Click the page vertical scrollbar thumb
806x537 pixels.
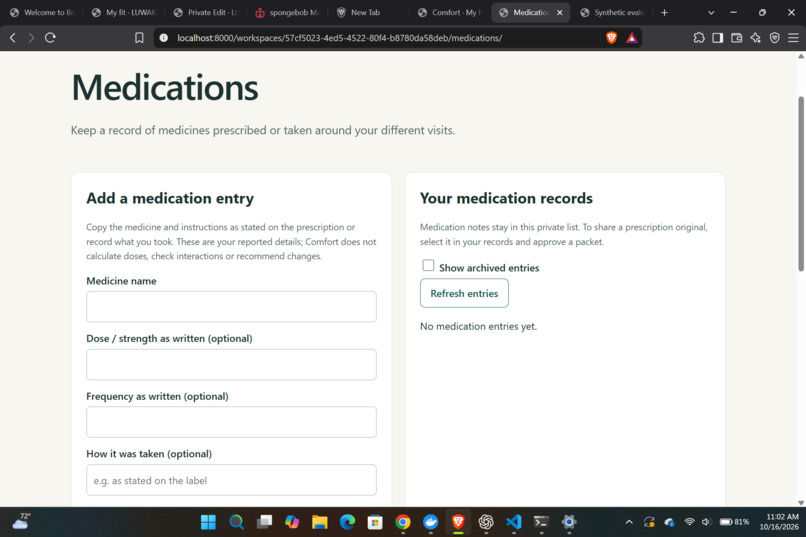pos(801,184)
